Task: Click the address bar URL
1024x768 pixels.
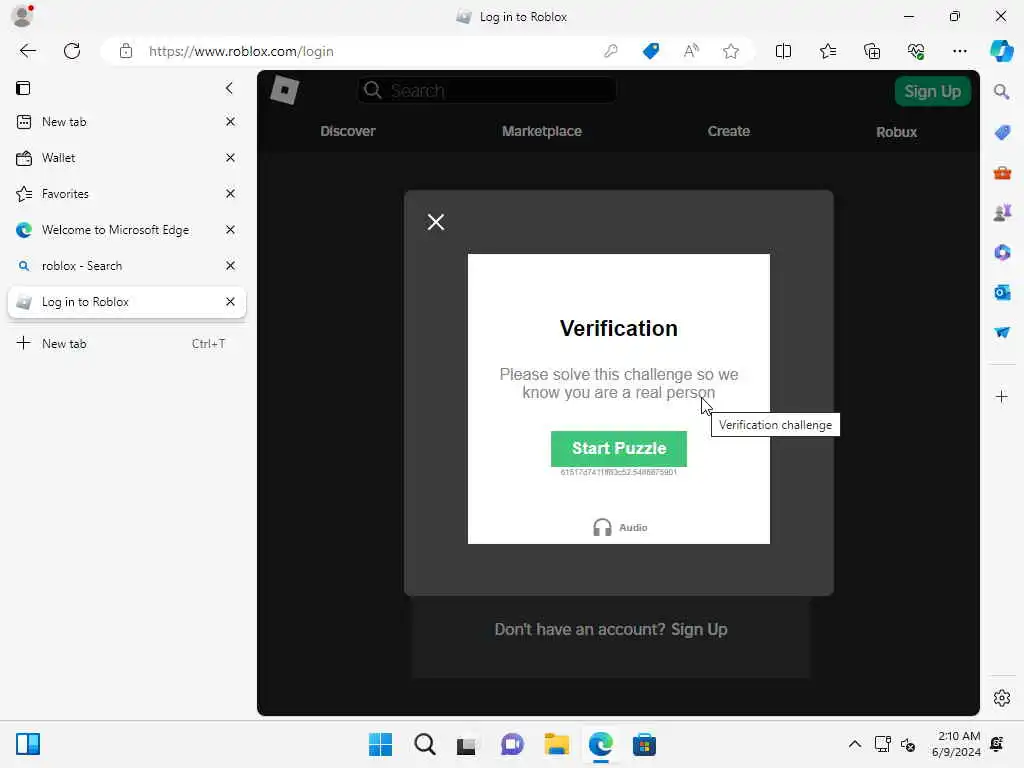Action: pyautogui.click(x=241, y=51)
